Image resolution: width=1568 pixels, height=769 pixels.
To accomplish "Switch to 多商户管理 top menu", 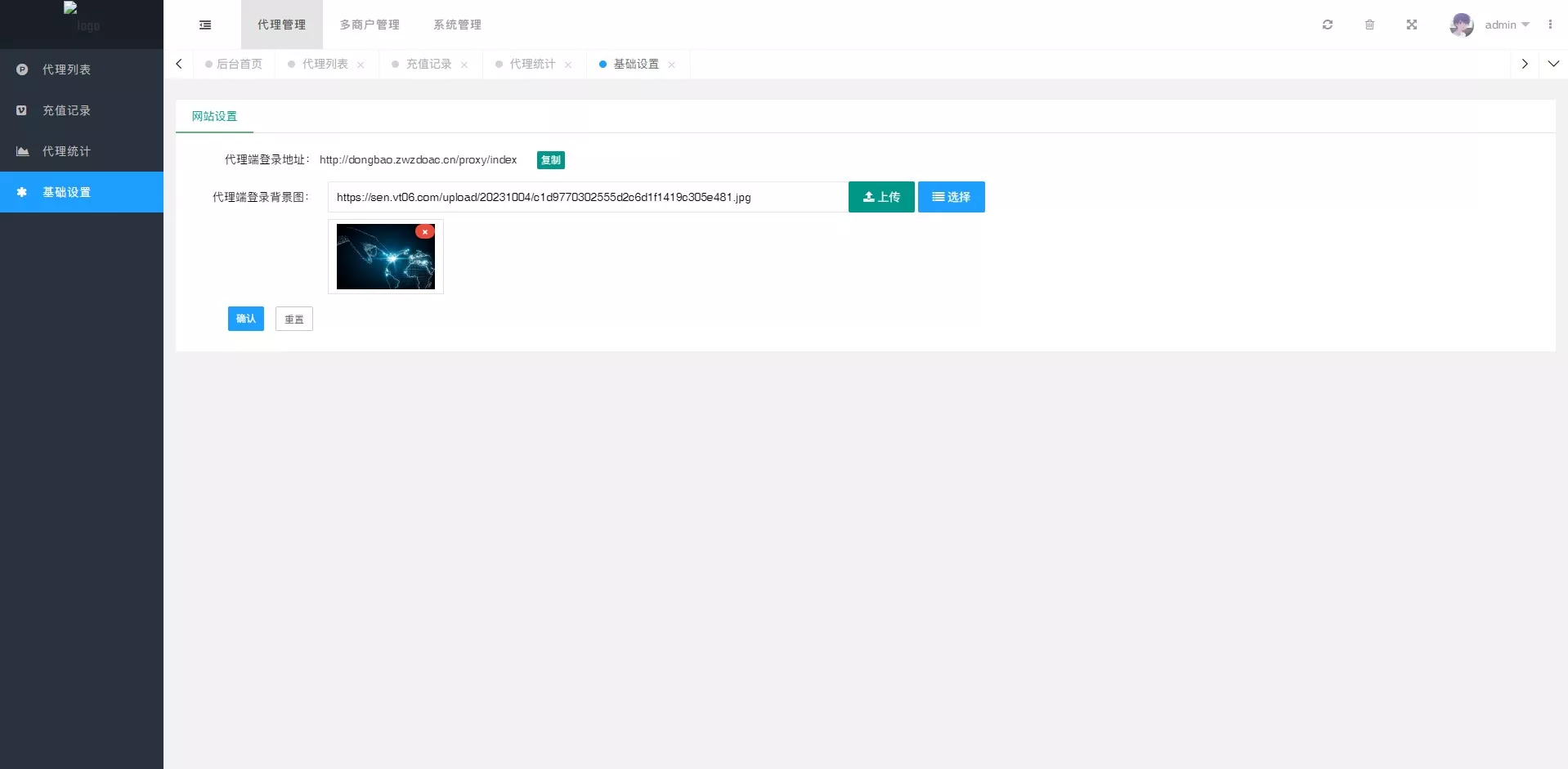I will (370, 25).
